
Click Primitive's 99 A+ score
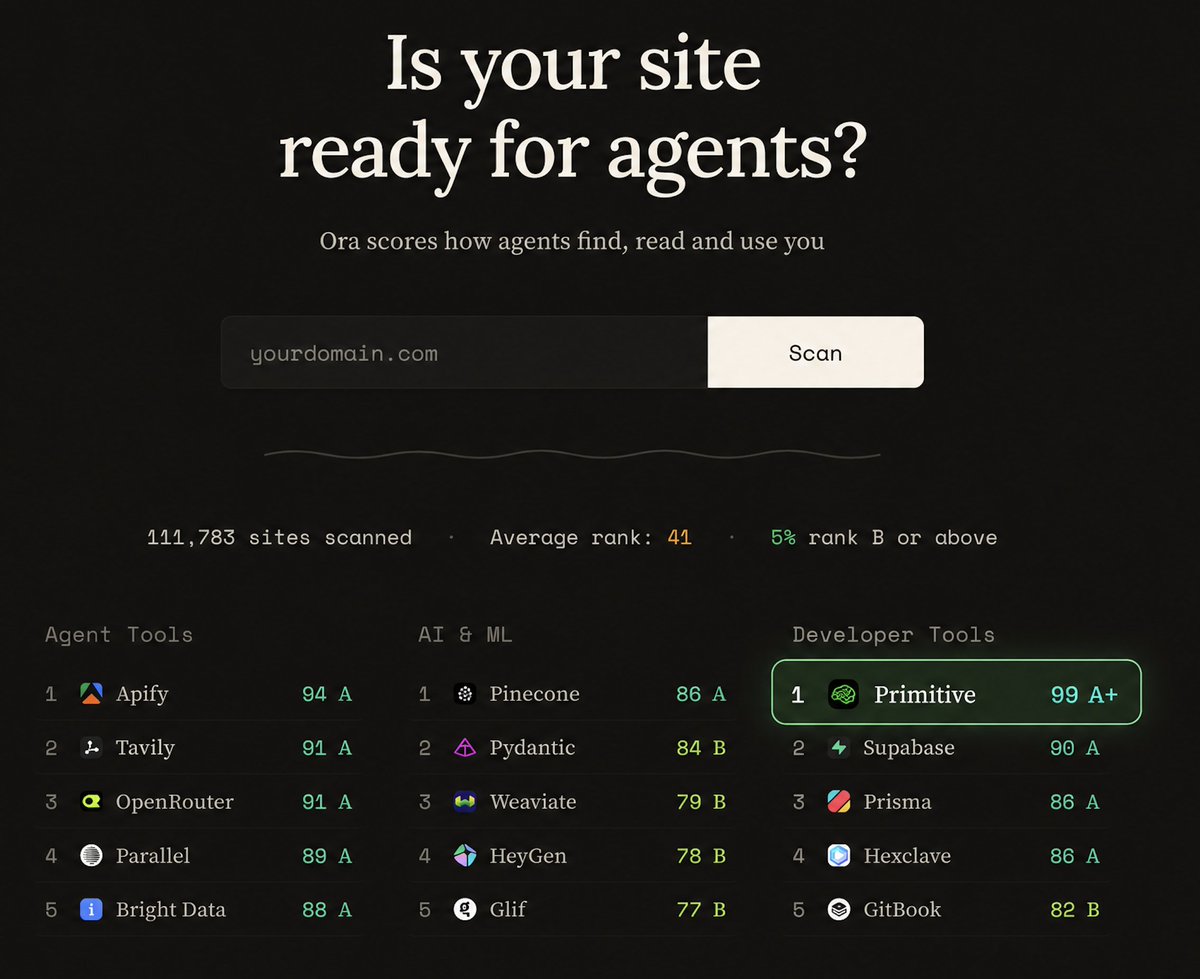point(1084,694)
